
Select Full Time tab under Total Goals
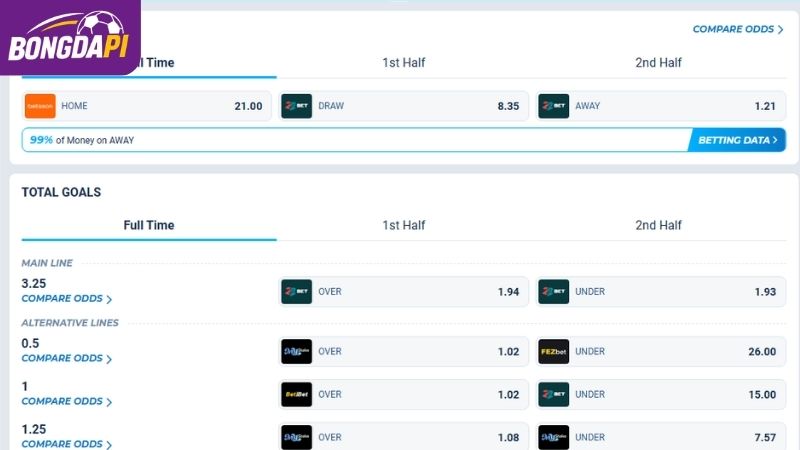(x=149, y=225)
